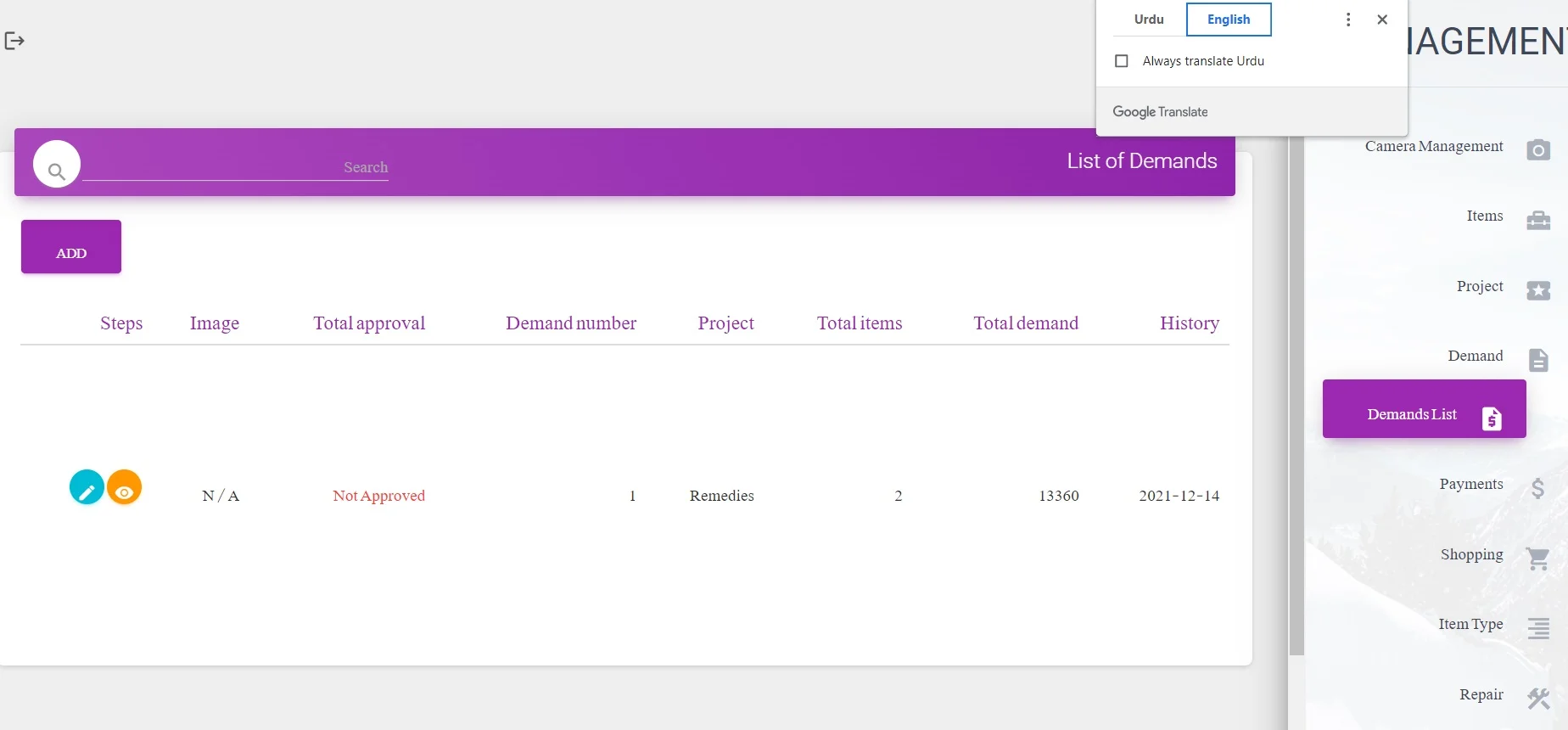
Task: Enable Always translate Urdu checkbox
Action: pyautogui.click(x=1122, y=61)
